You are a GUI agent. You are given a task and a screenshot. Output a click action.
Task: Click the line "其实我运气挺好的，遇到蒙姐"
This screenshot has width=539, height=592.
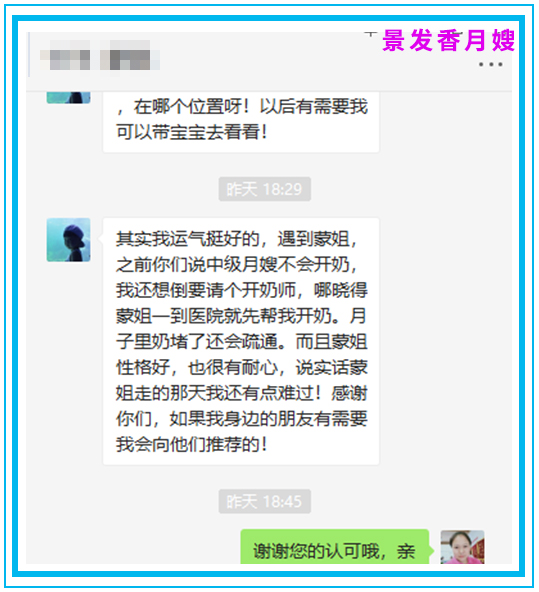point(236,239)
